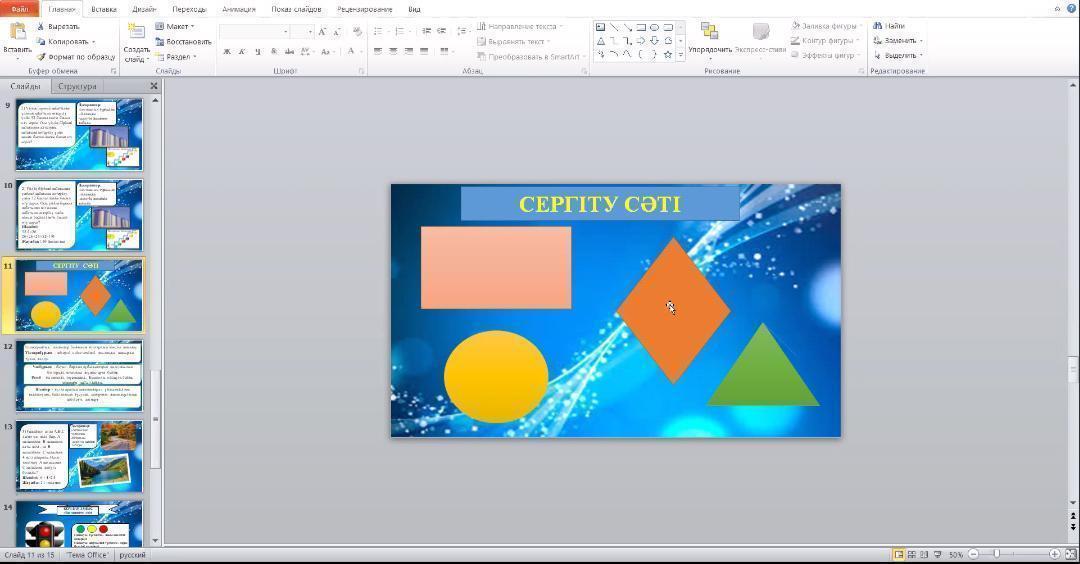
Task: Create a new slide (Создать слайд)
Action: pyautogui.click(x=136, y=38)
